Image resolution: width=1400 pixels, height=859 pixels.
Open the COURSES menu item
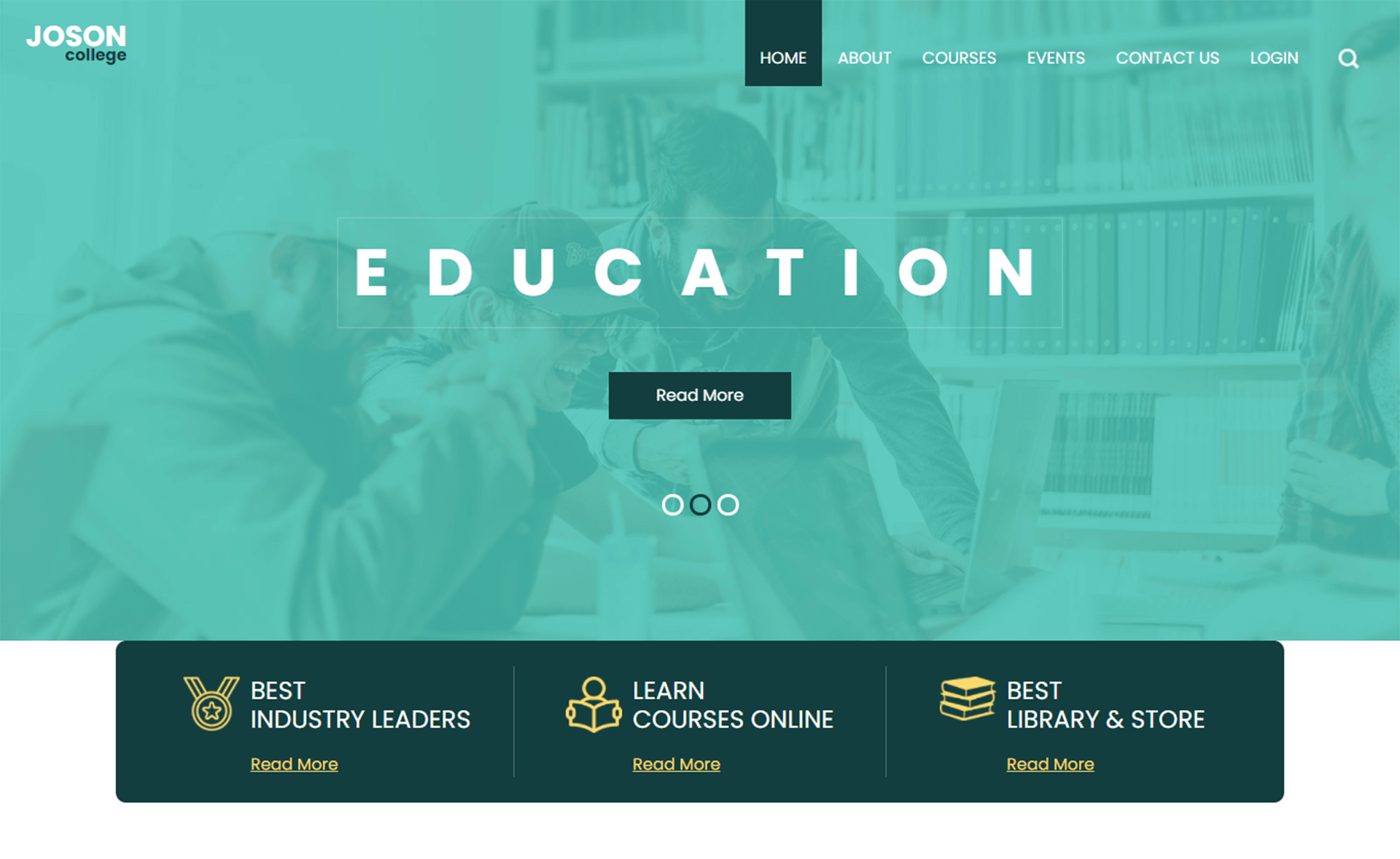958,57
